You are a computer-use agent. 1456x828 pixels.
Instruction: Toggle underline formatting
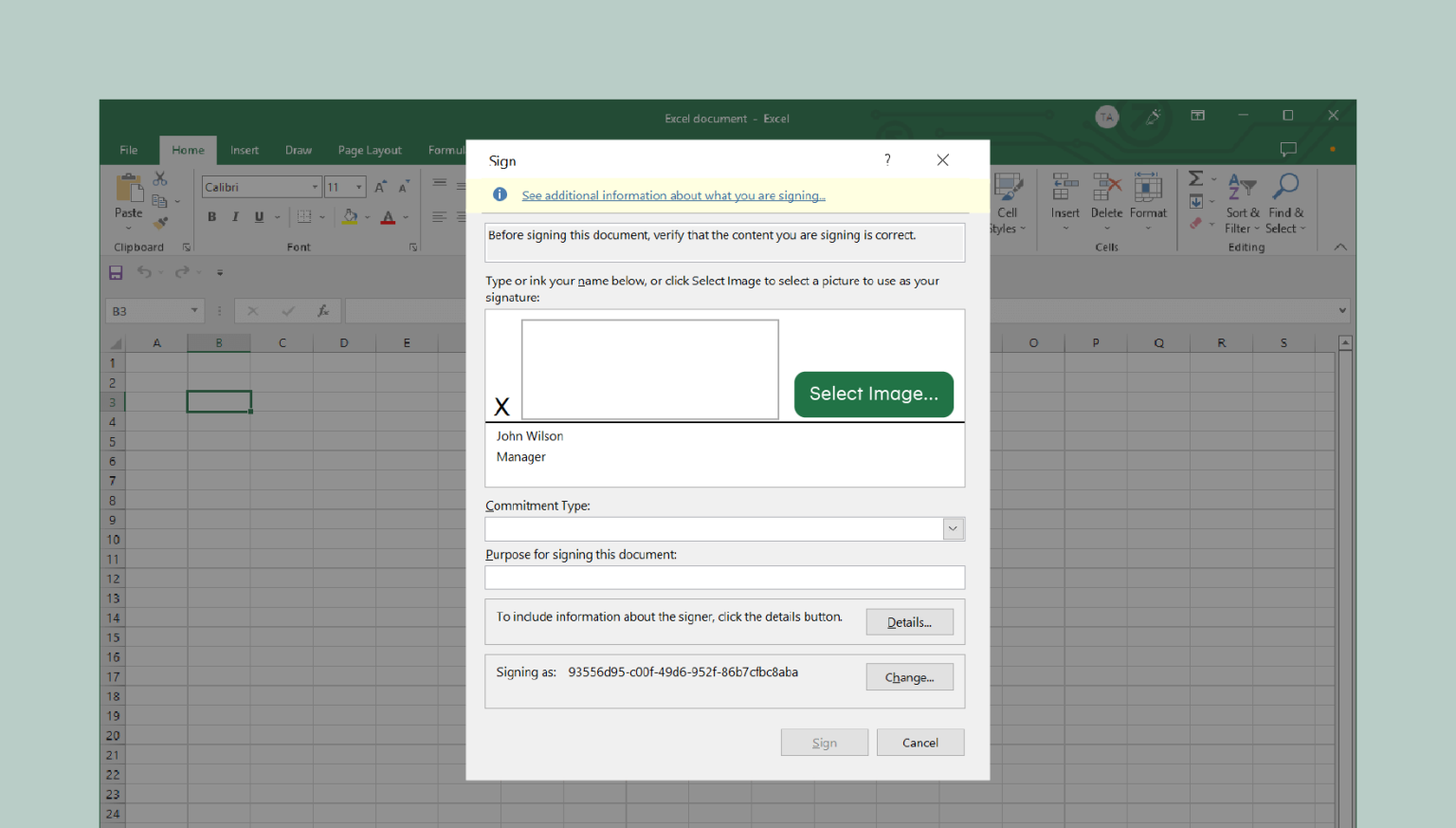pos(258,216)
